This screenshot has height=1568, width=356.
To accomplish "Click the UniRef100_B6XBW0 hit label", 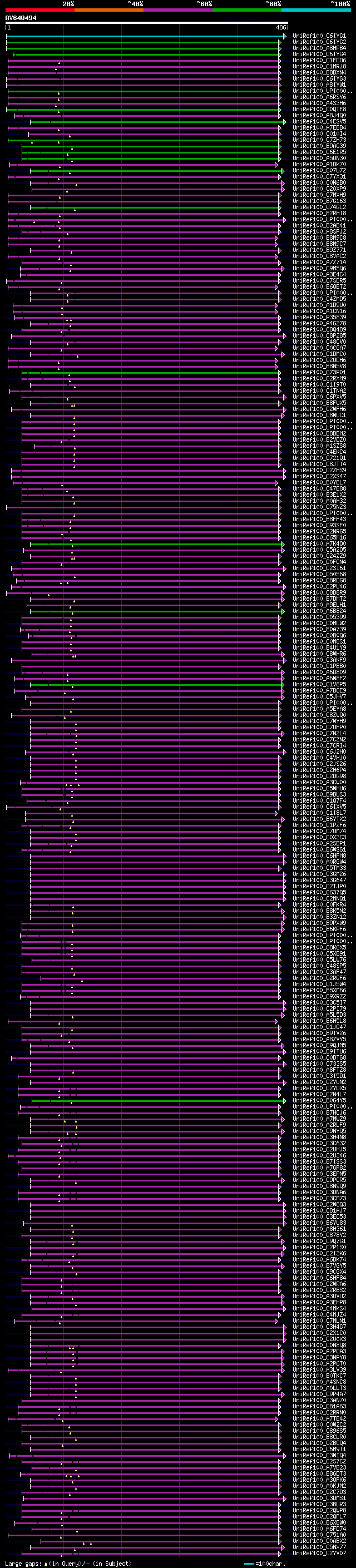I will click(x=319, y=1522).
